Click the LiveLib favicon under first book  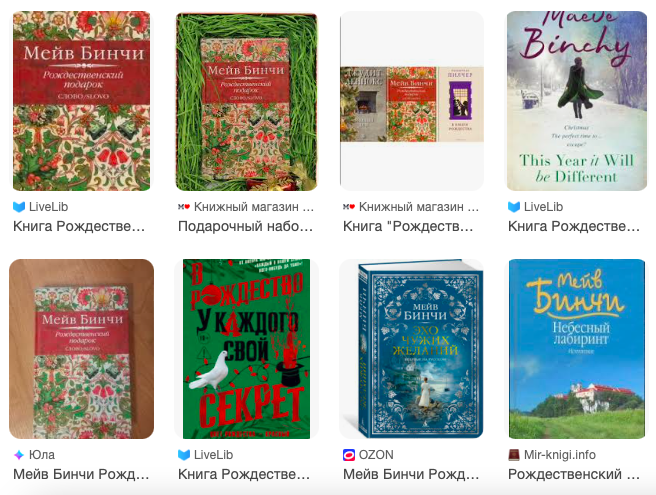pyautogui.click(x=19, y=207)
